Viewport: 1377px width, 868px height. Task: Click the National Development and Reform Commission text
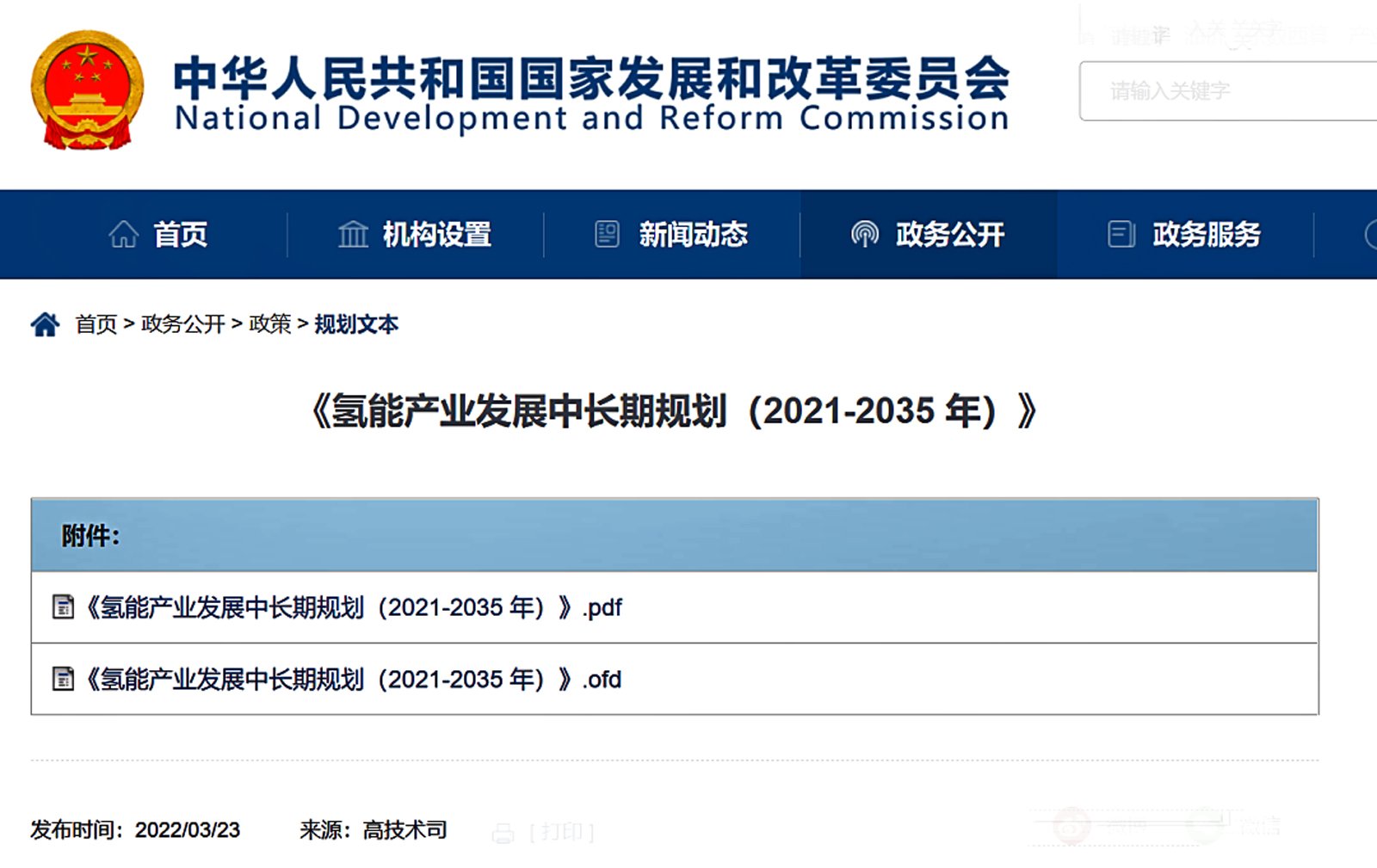click(x=591, y=118)
